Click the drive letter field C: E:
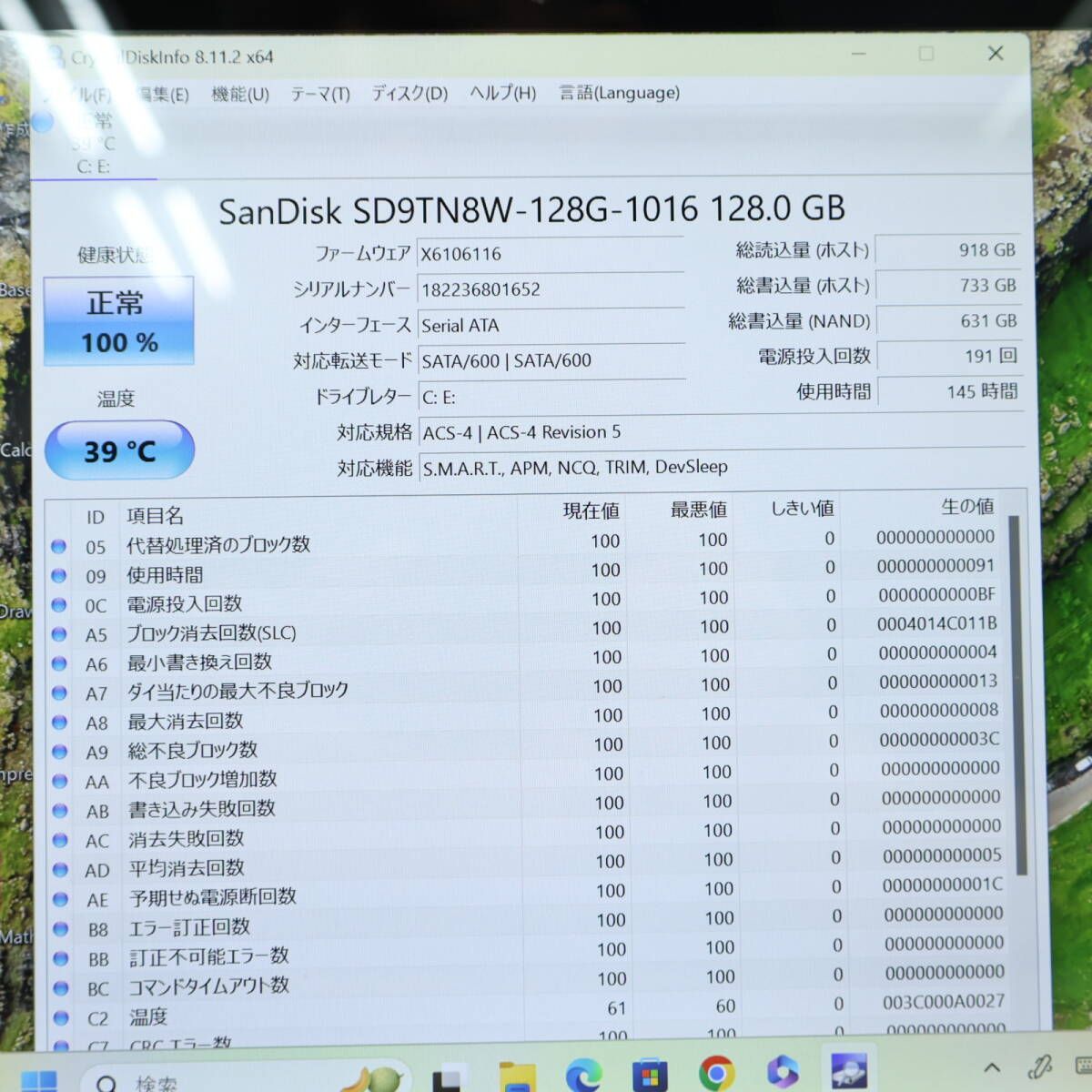1092x1092 pixels. pos(552,397)
